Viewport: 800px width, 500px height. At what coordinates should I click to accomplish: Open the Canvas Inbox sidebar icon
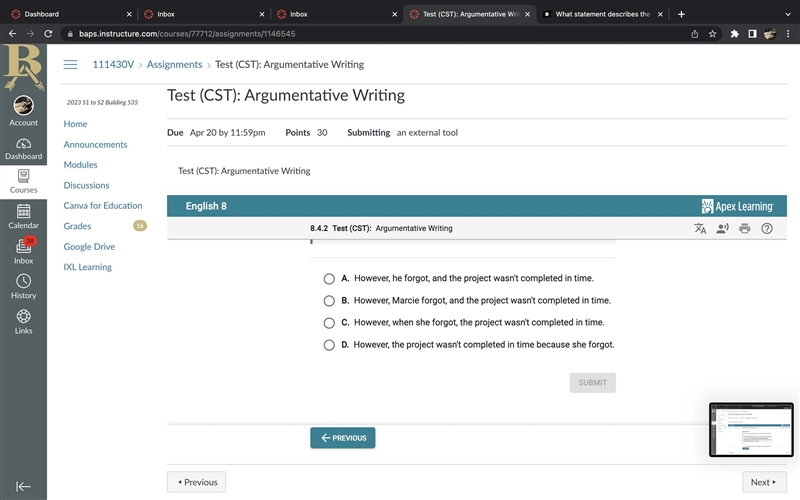click(x=23, y=251)
